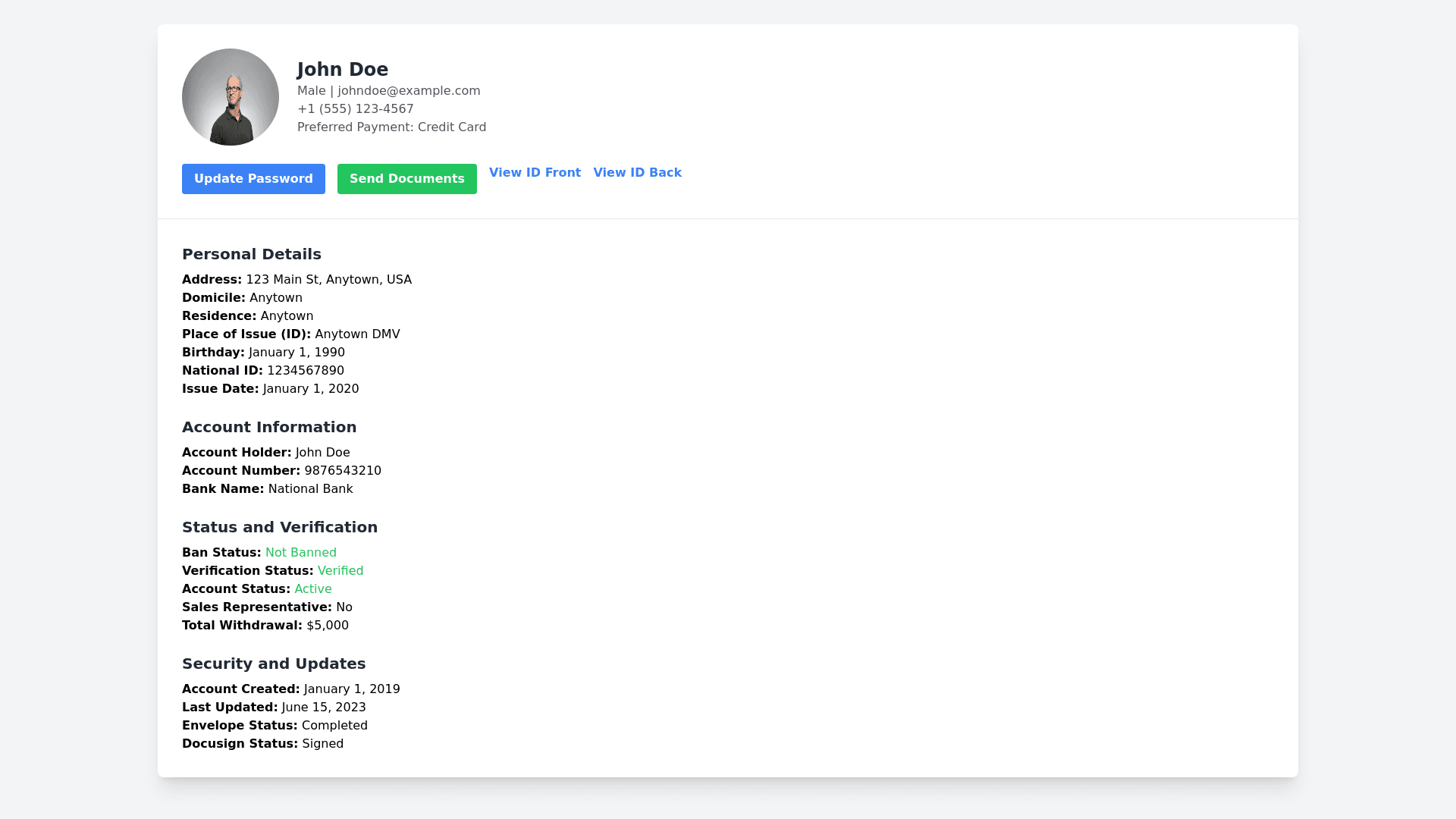1456x819 pixels.
Task: Click the Active account status text
Action: pos(312,589)
